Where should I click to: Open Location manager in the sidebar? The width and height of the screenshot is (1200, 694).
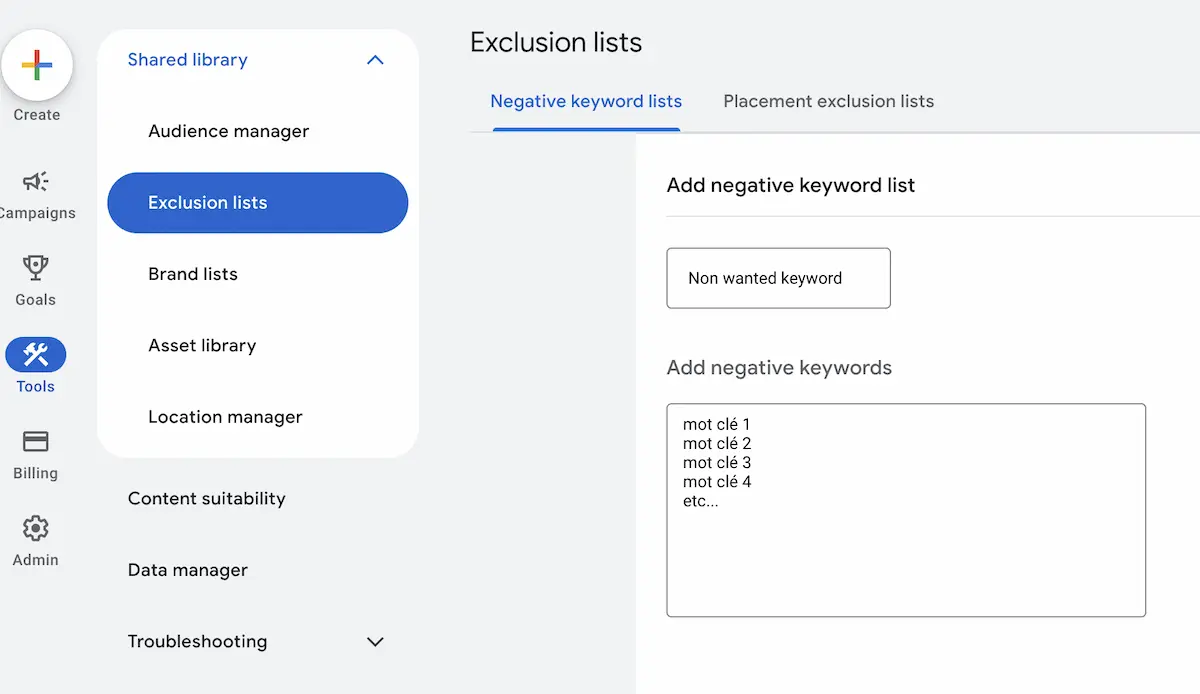pyautogui.click(x=225, y=417)
